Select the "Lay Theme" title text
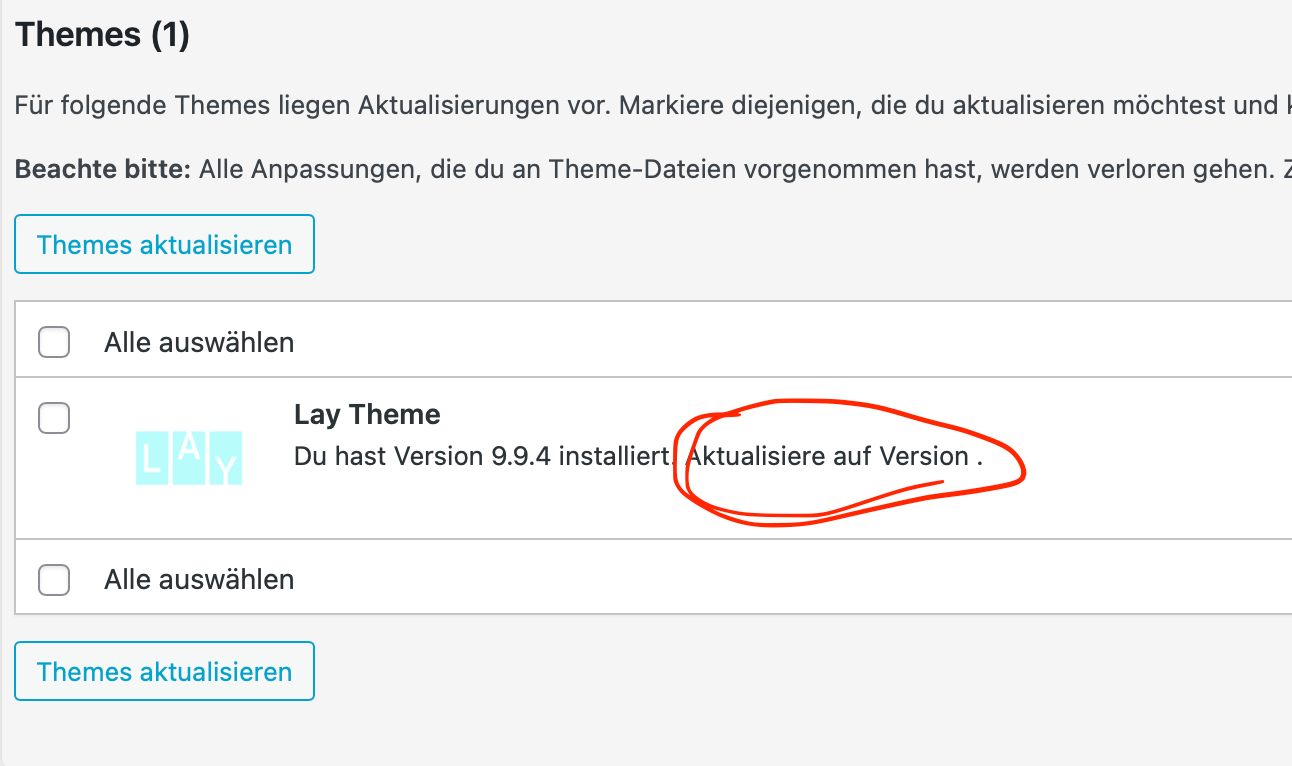This screenshot has height=766, width=1292. [x=367, y=414]
